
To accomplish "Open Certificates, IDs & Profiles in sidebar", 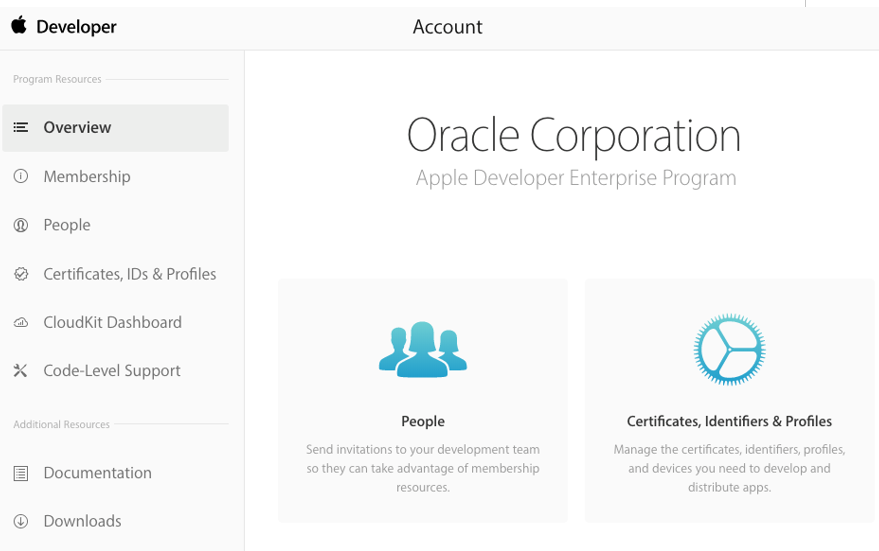I will tap(129, 274).
